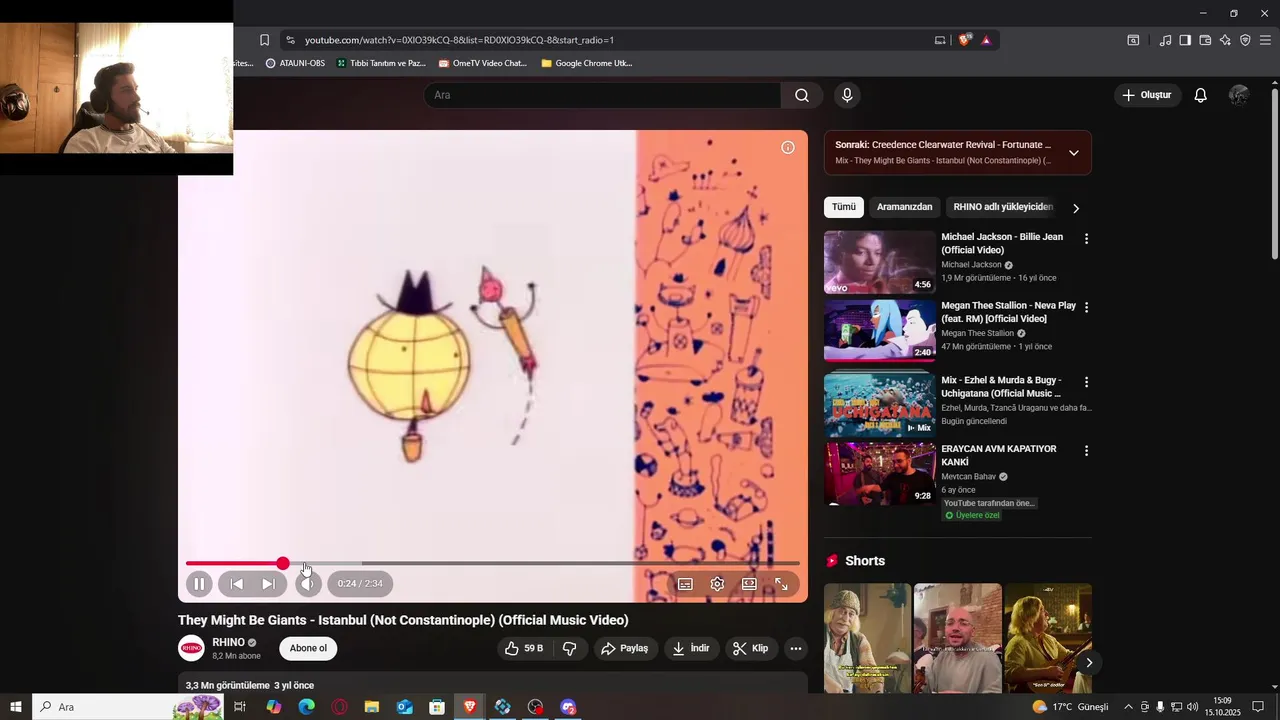The width and height of the screenshot is (1280, 720).
Task: Dislike the video with thumbs-down
Action: [x=570, y=648]
